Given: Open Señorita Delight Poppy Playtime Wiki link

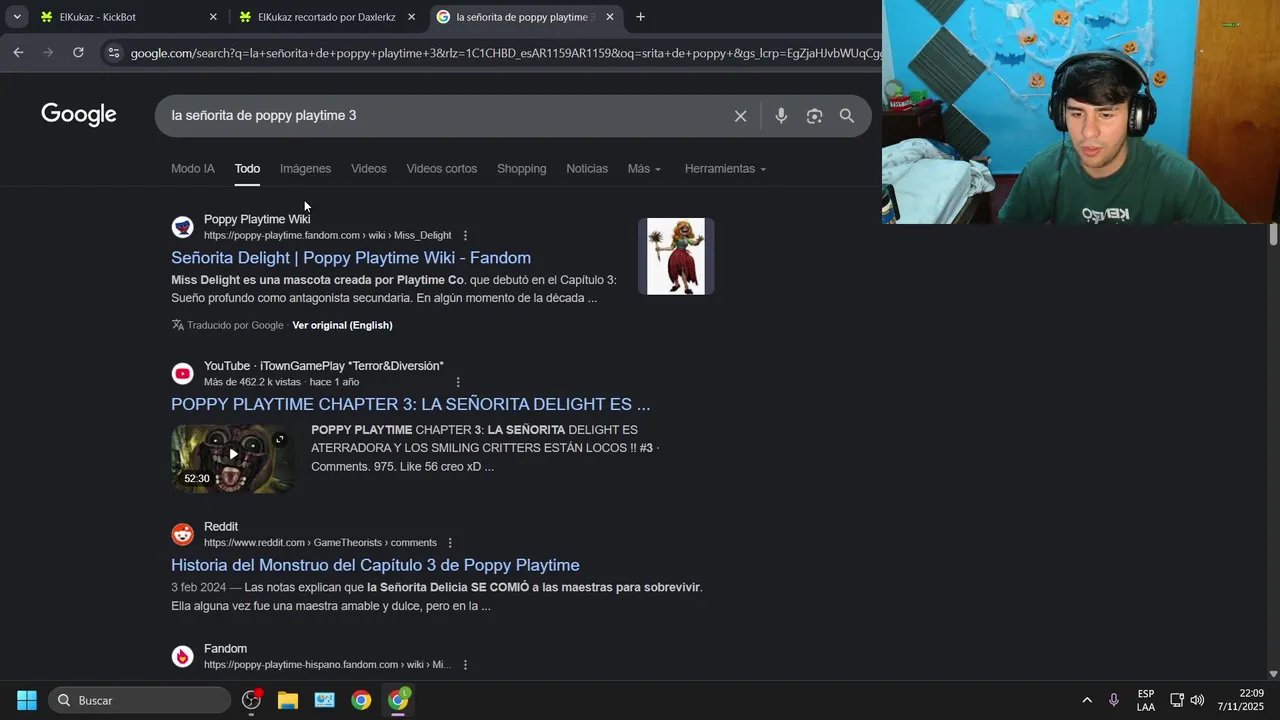Looking at the screenshot, I should point(351,258).
